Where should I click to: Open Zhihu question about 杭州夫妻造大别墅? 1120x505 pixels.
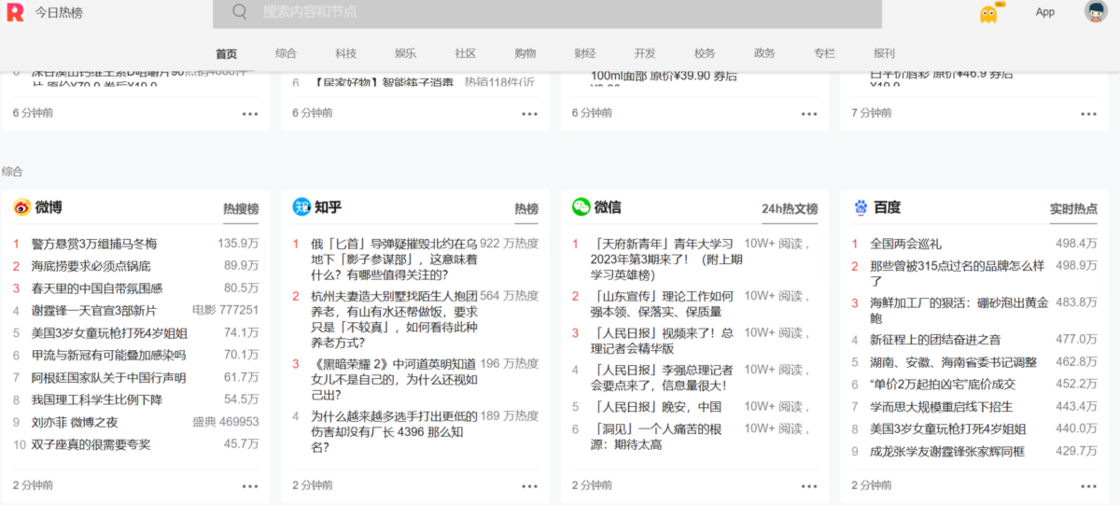point(394,319)
